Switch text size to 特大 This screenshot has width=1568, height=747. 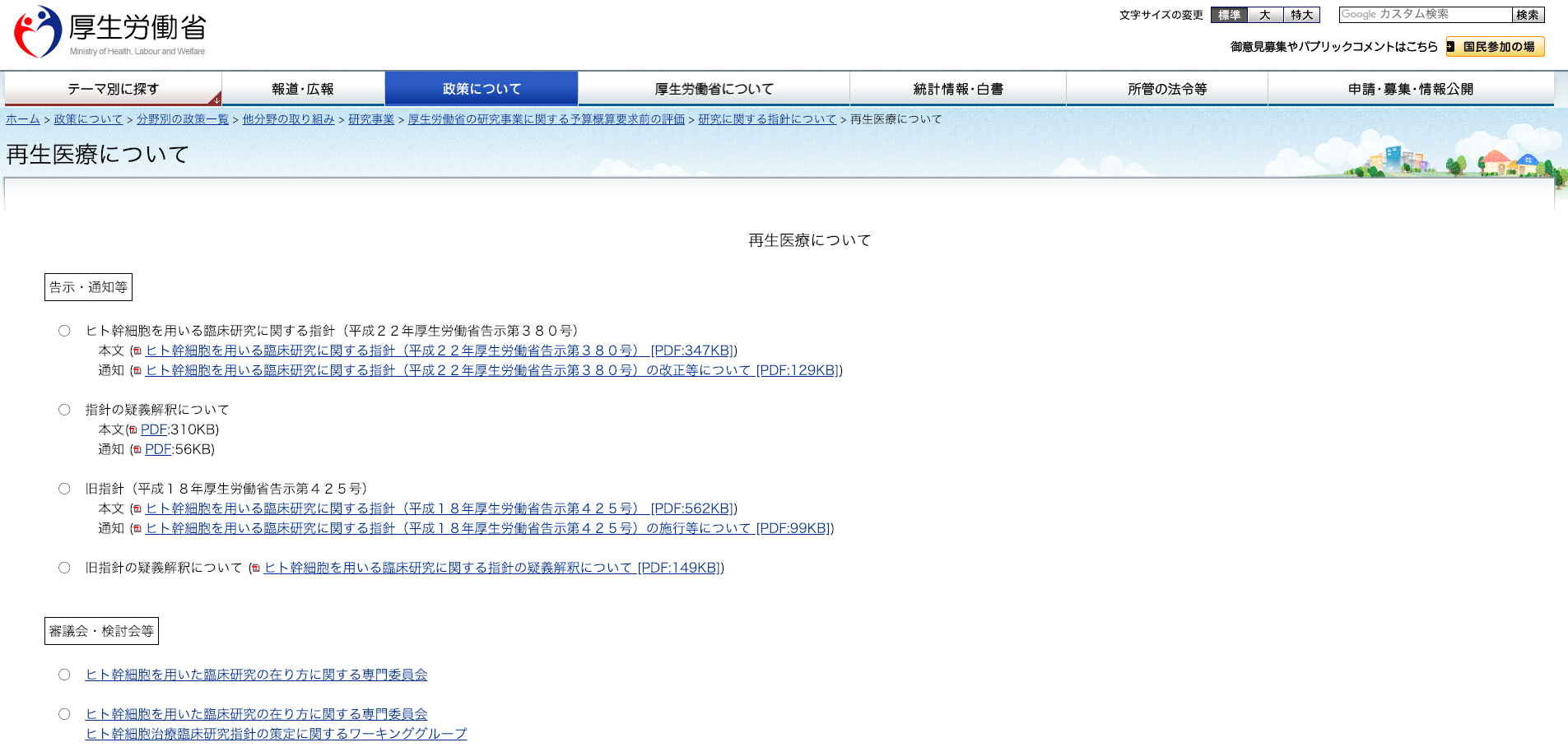click(1301, 15)
